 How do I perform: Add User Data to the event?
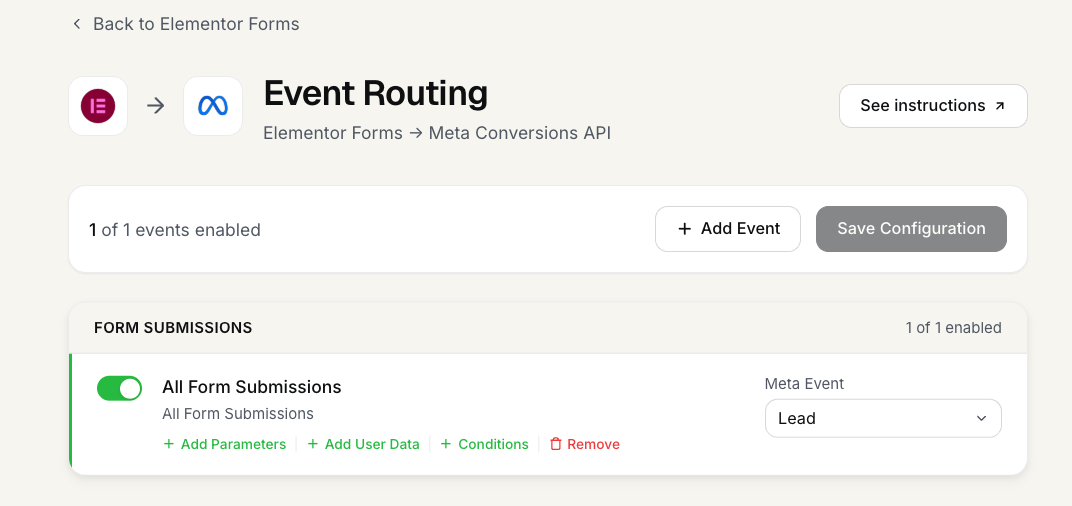point(363,444)
